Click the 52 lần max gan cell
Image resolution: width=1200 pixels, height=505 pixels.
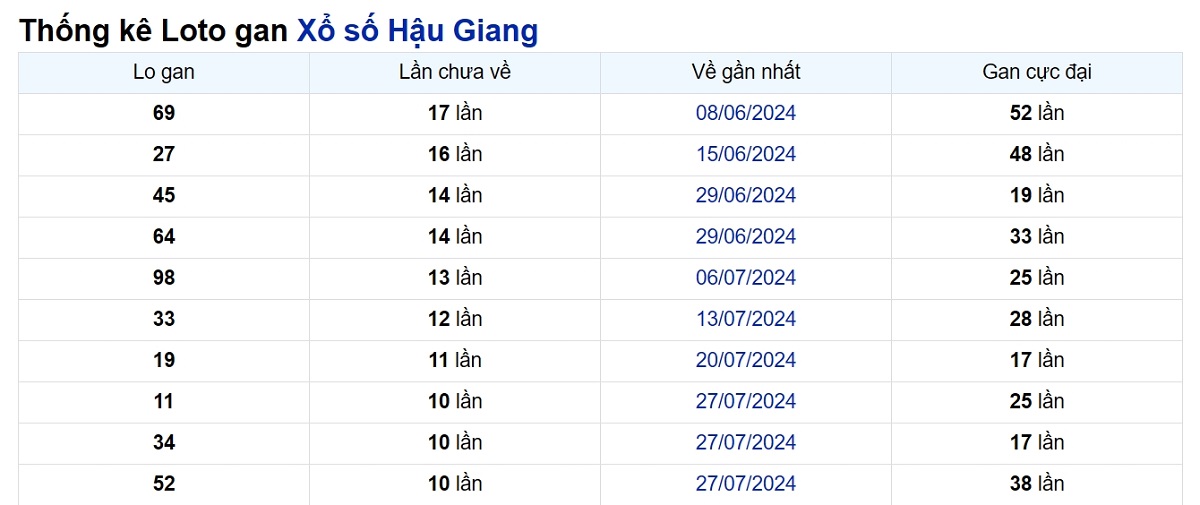[1037, 113]
